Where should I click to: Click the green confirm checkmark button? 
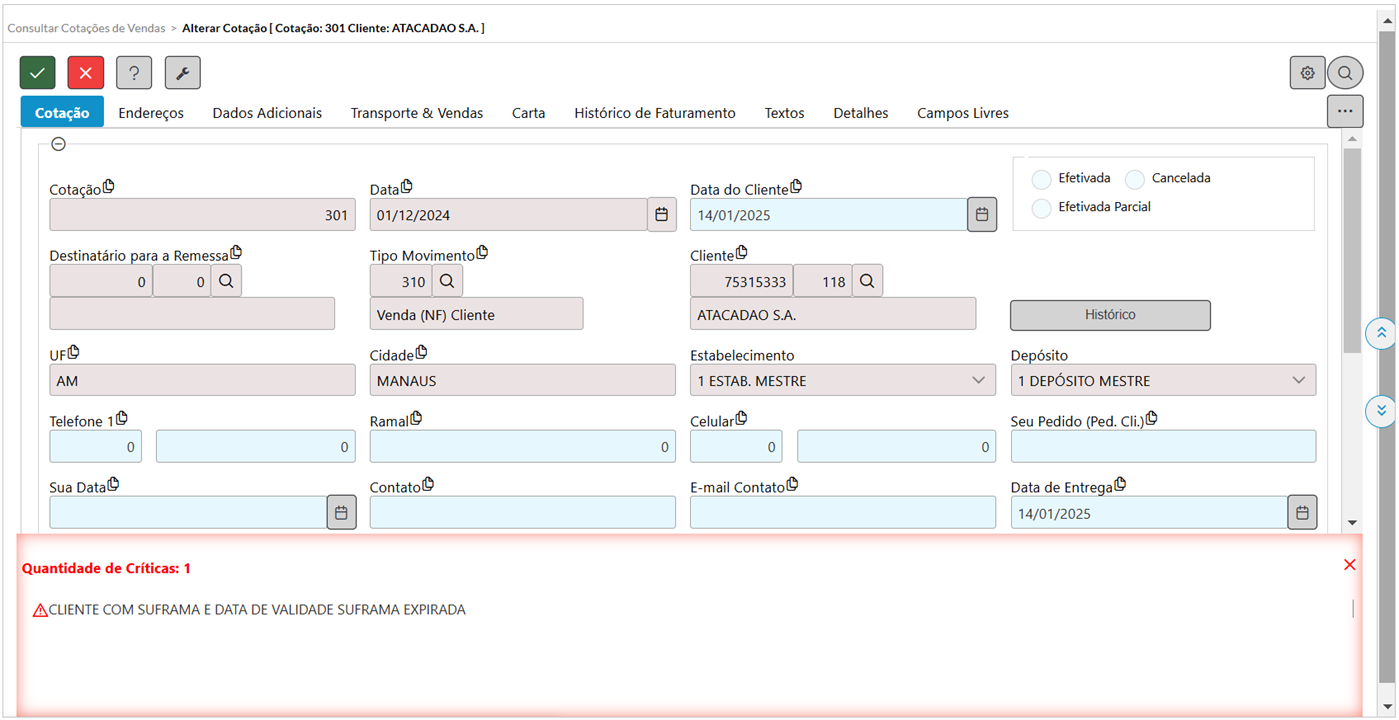(37, 73)
